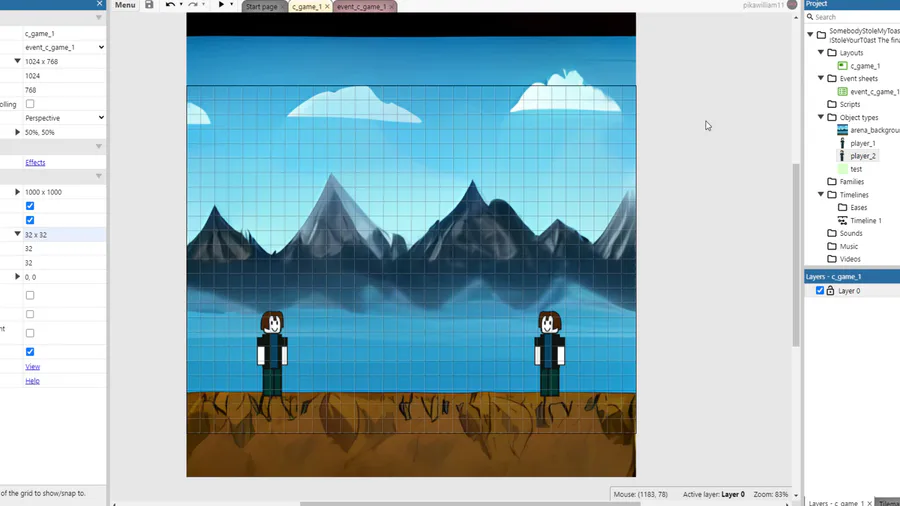The height and width of the screenshot is (506, 900).
Task: Toggle Layer 0 visibility checkbox
Action: (x=820, y=291)
